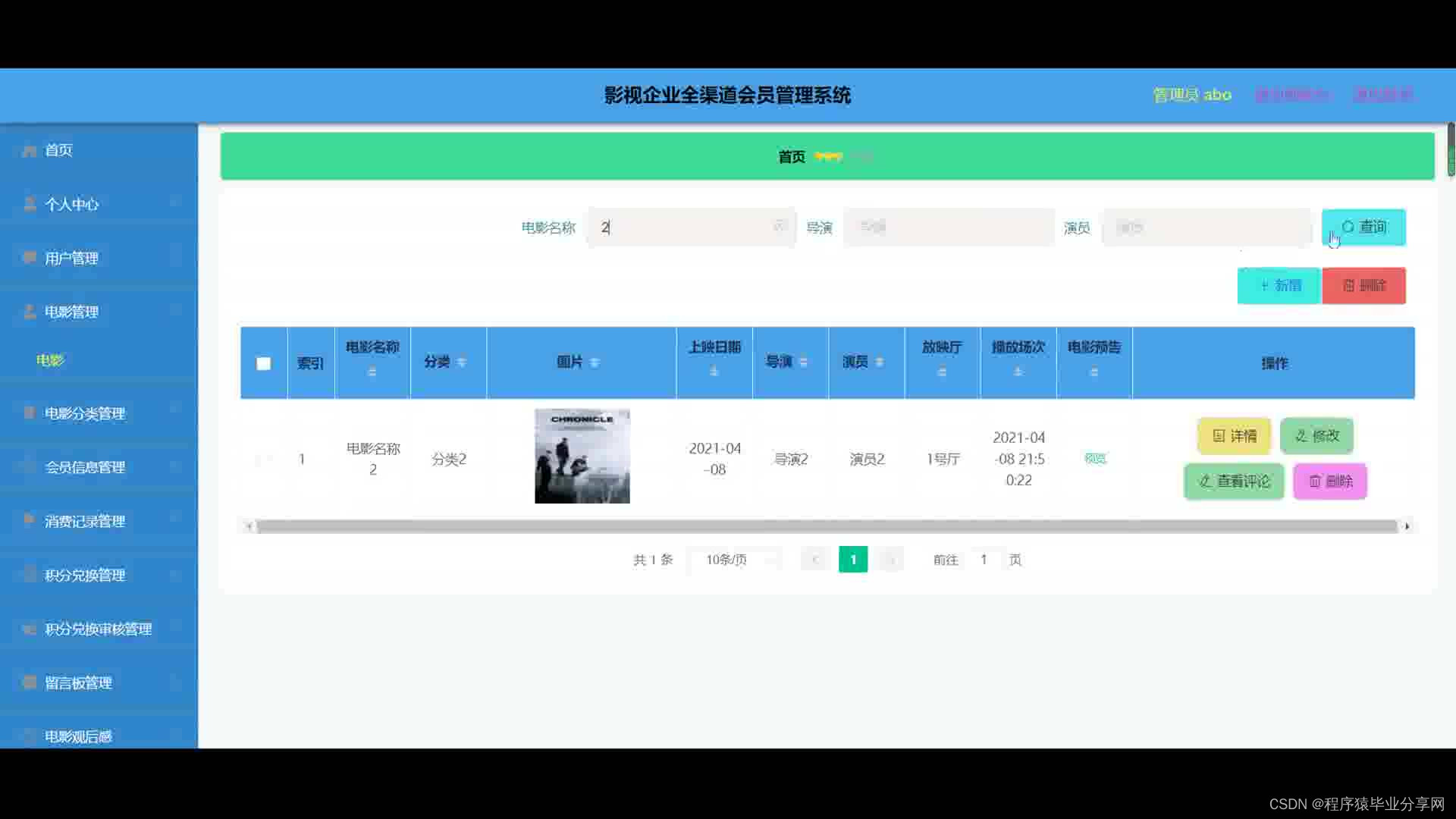Sort the table by 分类 column arrows

tap(462, 362)
